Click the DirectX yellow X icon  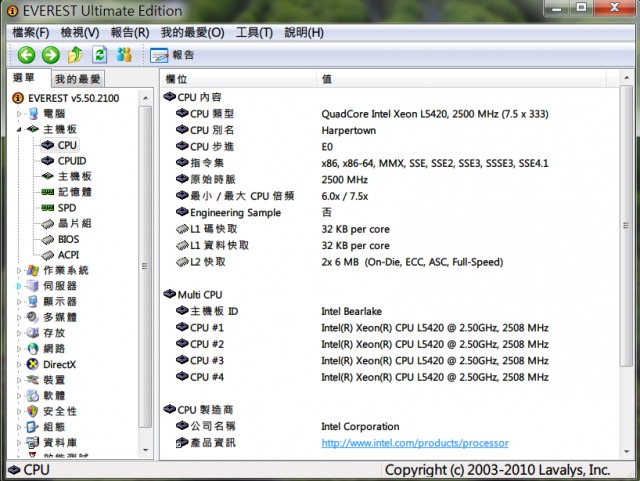click(x=33, y=364)
